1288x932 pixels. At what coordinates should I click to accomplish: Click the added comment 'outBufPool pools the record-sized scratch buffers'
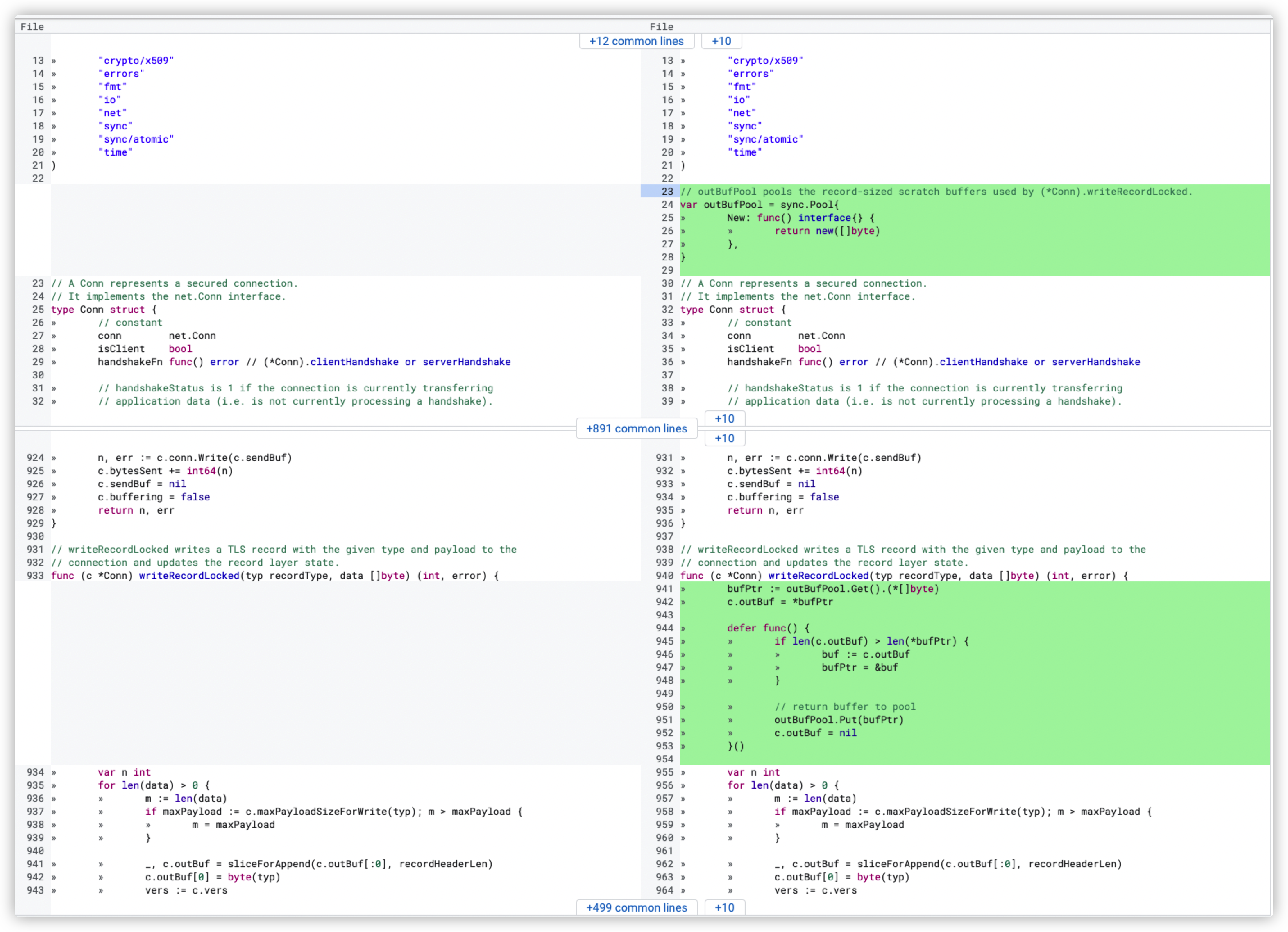937,191
